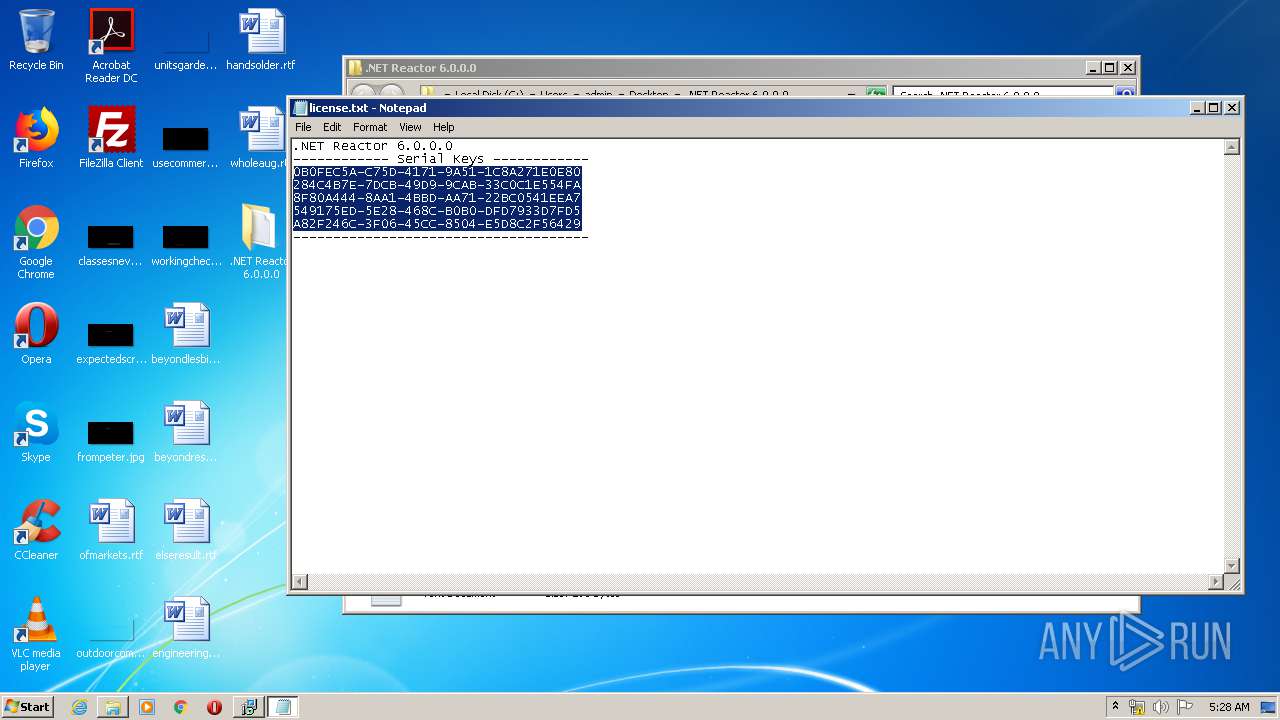Open the Format menu in Notepad
This screenshot has width=1280, height=720.
(x=370, y=127)
